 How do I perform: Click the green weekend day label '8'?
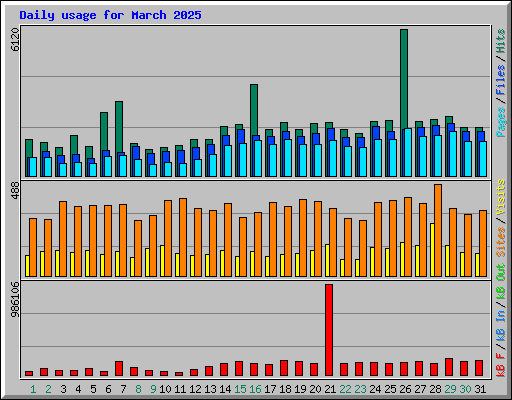tap(138, 389)
